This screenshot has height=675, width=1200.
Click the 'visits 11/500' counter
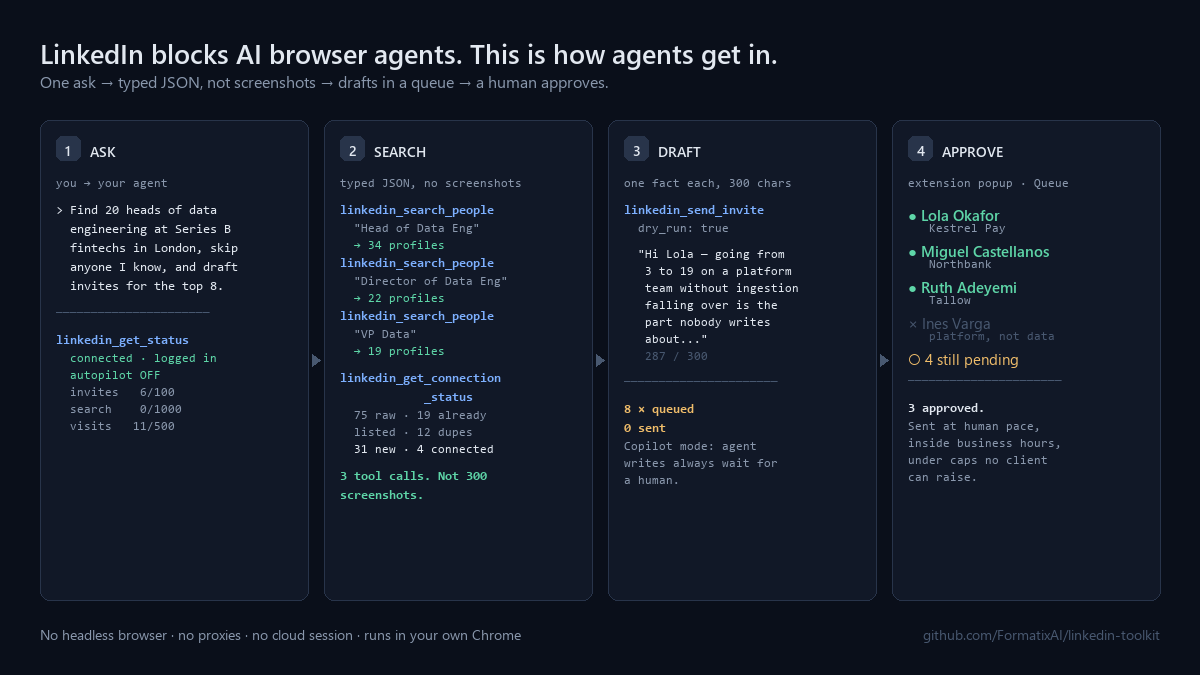(122, 426)
